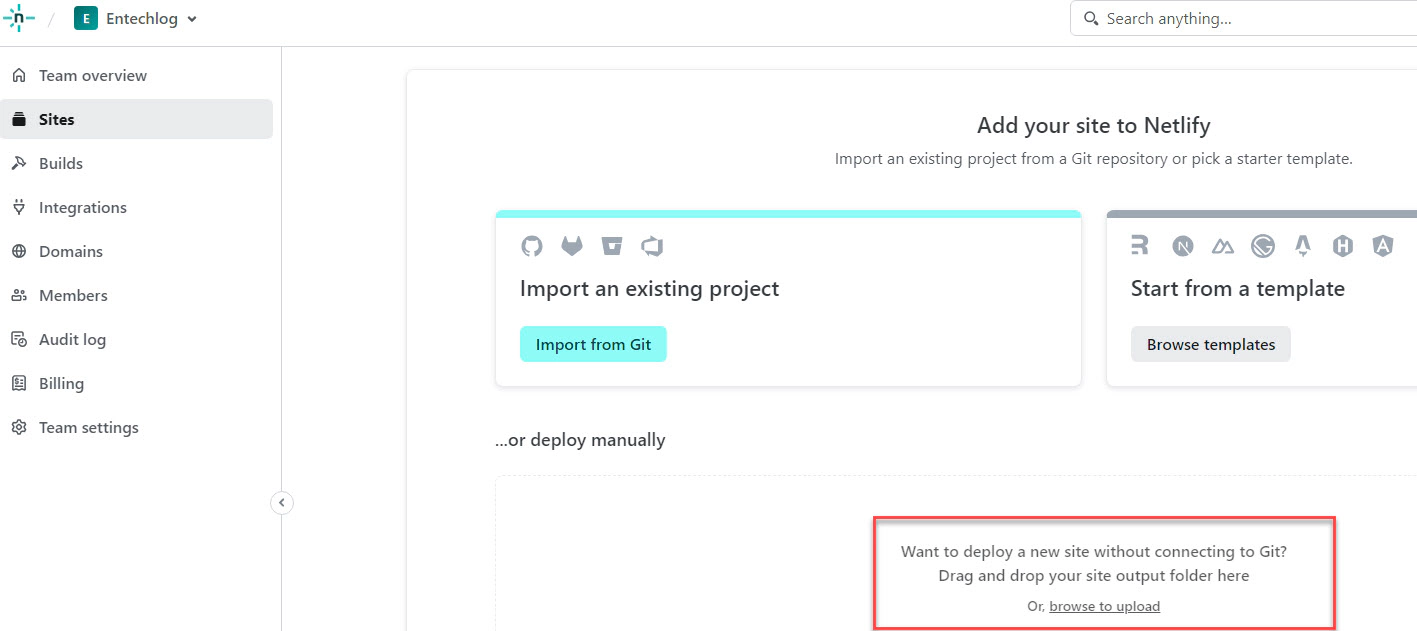Click the Gatsby template icon
The width and height of the screenshot is (1417, 631).
click(1263, 246)
